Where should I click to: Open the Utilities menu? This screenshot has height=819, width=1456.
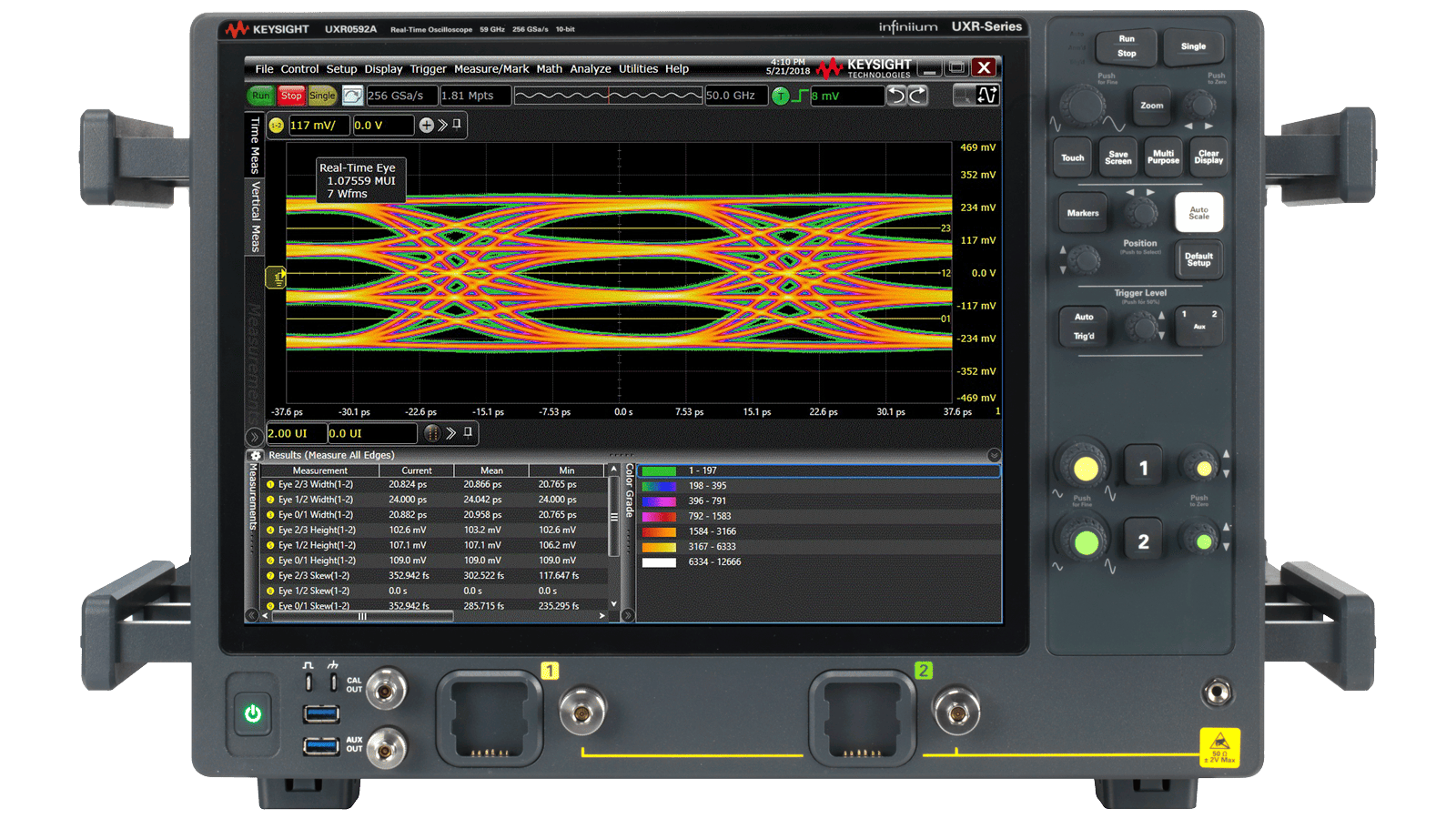pyautogui.click(x=638, y=69)
